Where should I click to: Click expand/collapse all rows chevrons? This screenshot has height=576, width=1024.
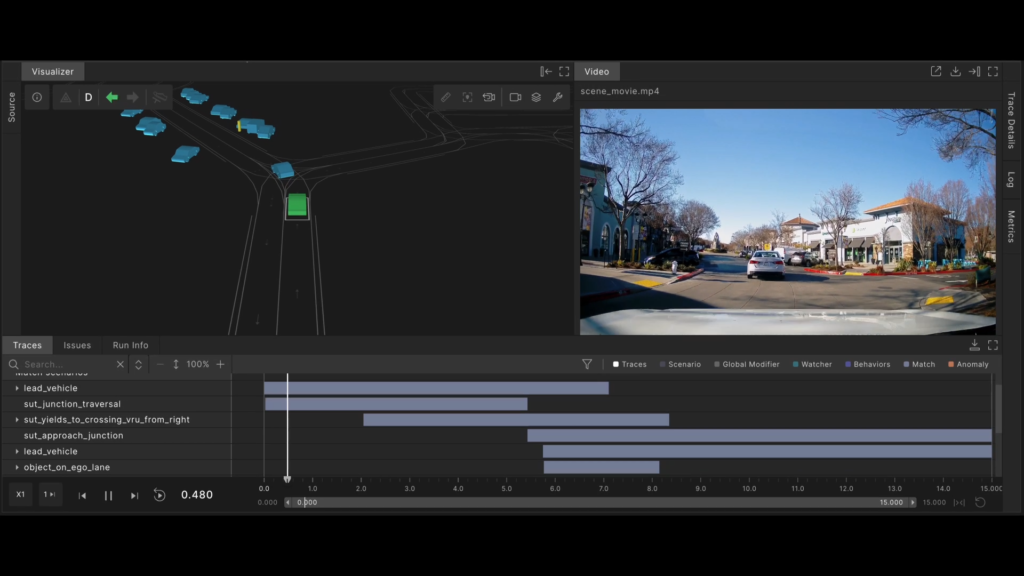(x=138, y=364)
